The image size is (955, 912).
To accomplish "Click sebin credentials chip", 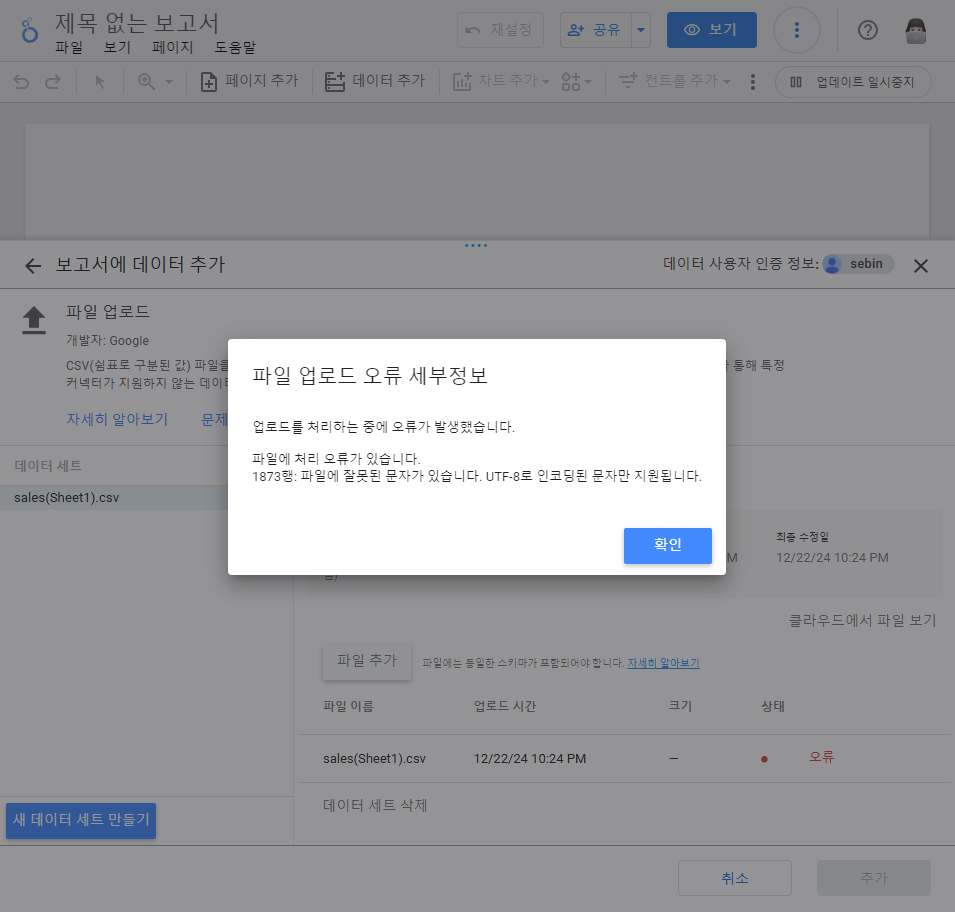I will (x=858, y=264).
